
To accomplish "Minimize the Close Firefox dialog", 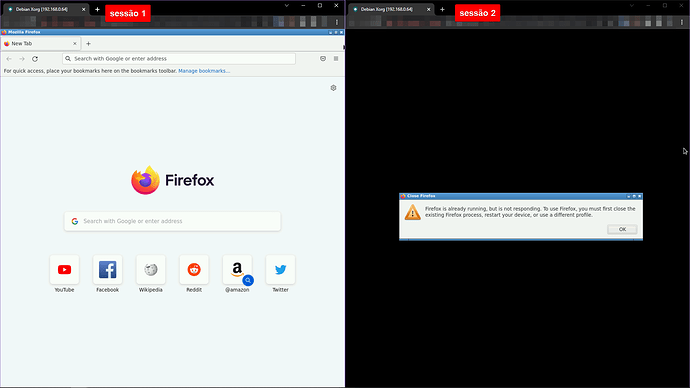I will 628,196.
